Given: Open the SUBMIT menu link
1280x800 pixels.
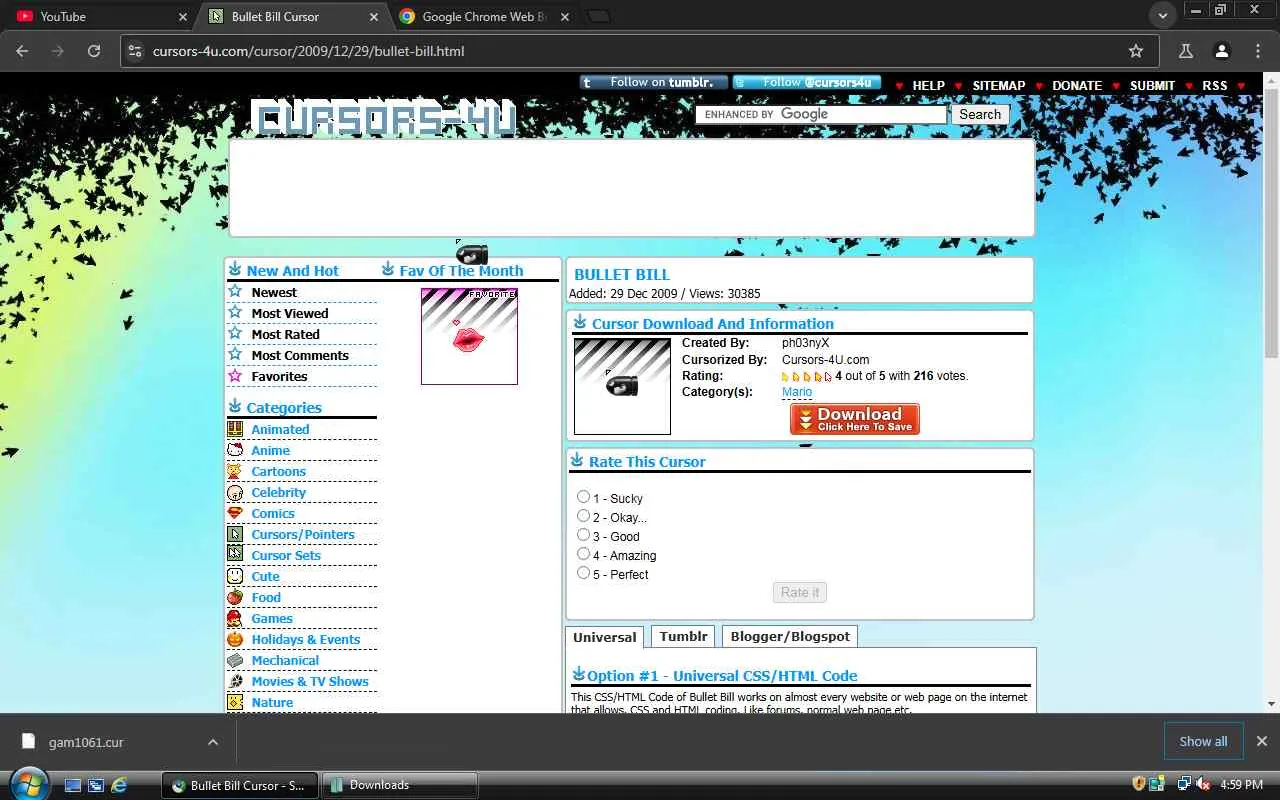Looking at the screenshot, I should point(1152,86).
